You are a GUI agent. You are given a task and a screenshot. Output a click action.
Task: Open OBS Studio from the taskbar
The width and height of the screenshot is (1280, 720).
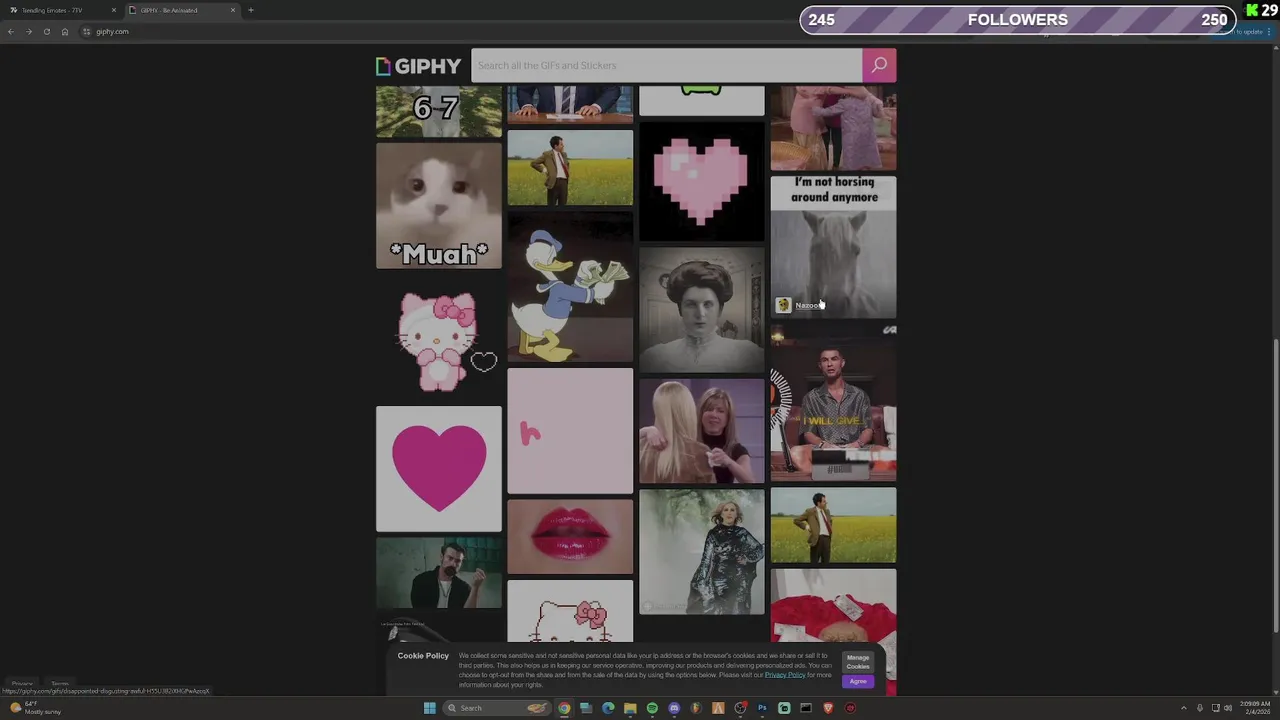point(740,708)
